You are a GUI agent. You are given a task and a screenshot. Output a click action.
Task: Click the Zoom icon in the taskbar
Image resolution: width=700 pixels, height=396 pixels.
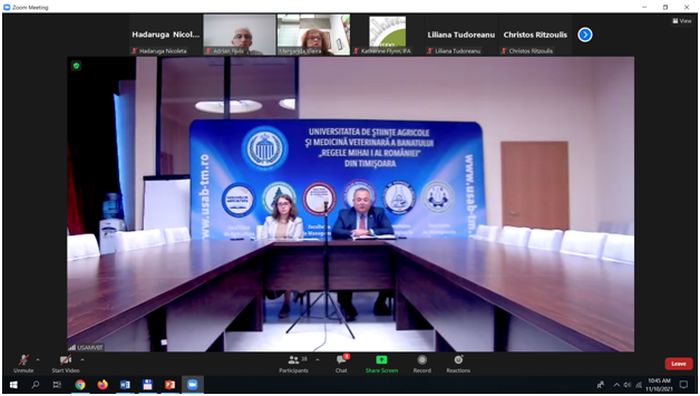[192, 384]
